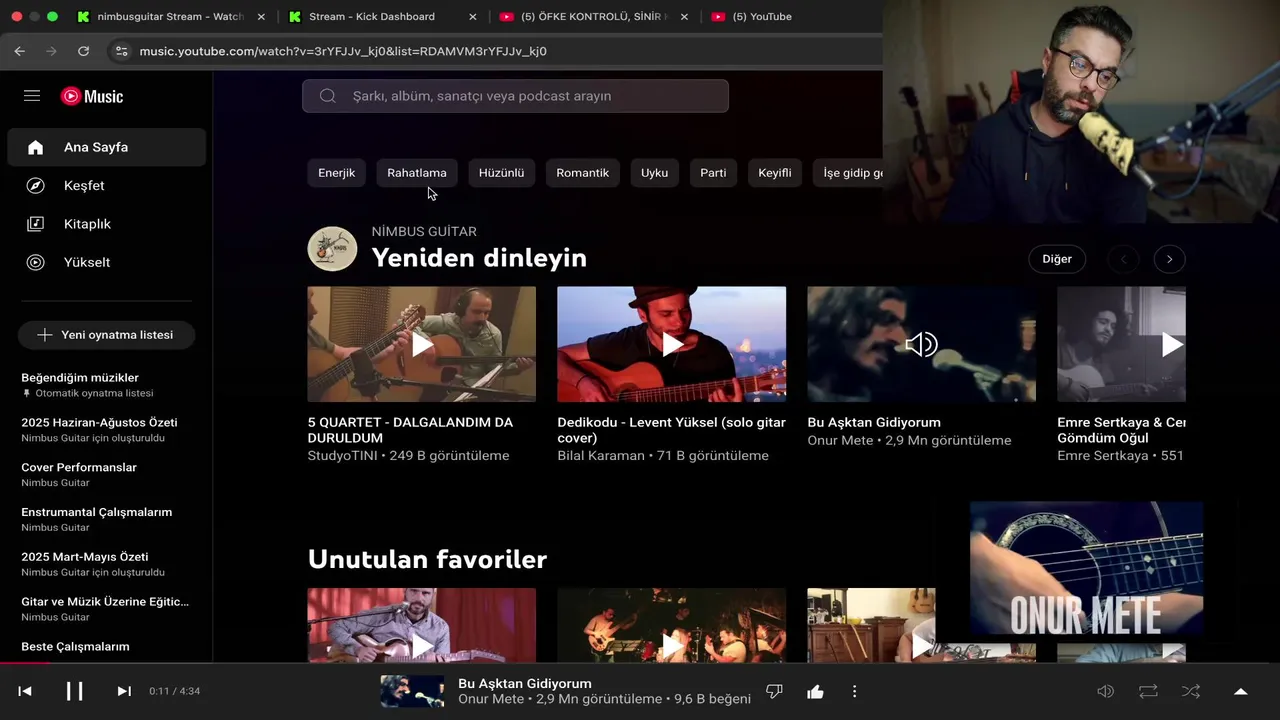Screen dimensions: 1280x720
Task: Select the Rahatlama mood chip
Action: pyautogui.click(x=417, y=173)
